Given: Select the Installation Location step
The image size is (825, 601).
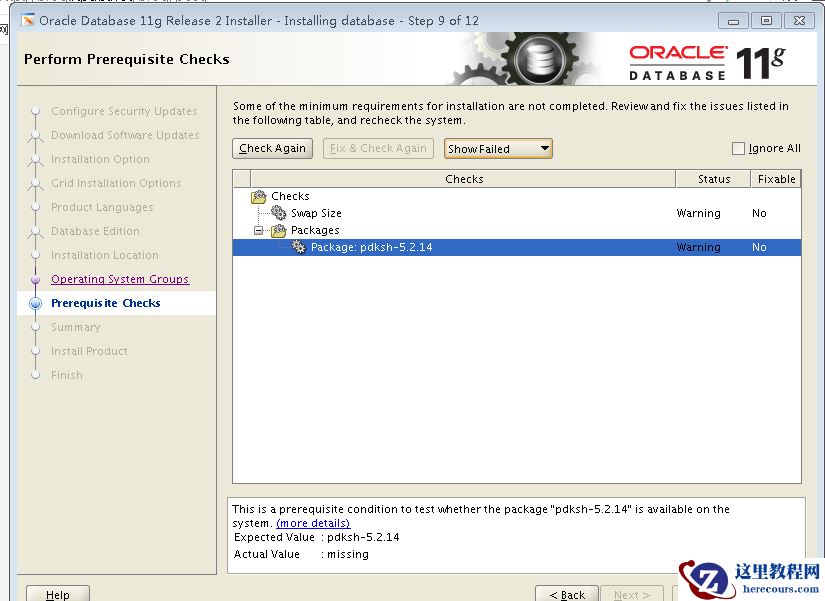Looking at the screenshot, I should coord(105,255).
